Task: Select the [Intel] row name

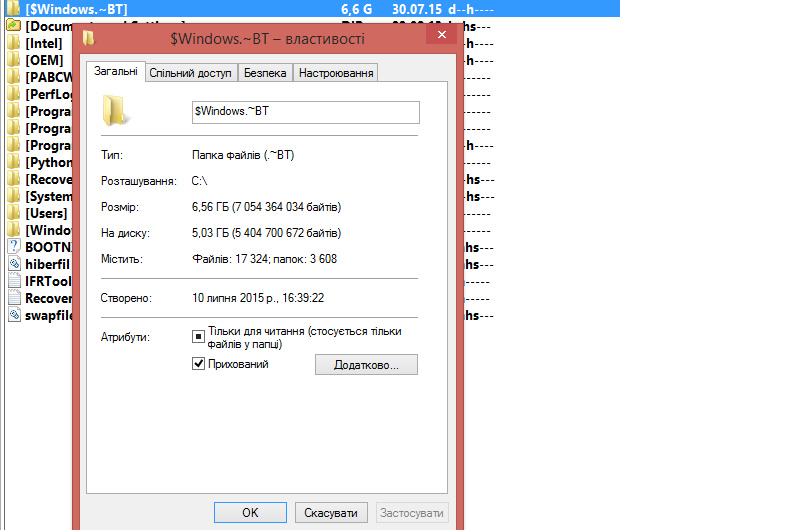Action: pyautogui.click(x=44, y=43)
